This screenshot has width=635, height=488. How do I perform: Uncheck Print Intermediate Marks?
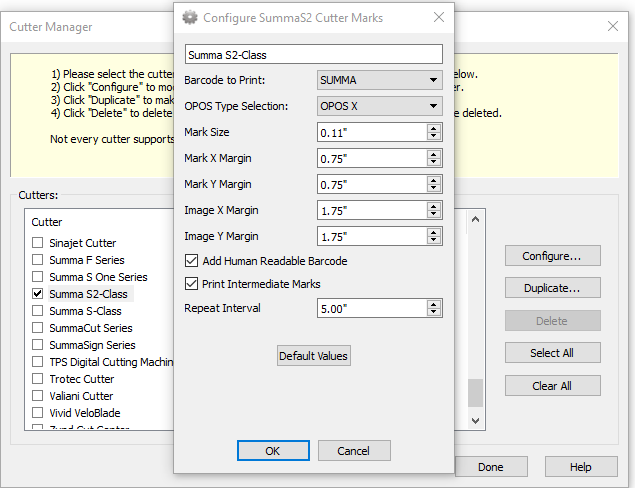[x=191, y=283]
